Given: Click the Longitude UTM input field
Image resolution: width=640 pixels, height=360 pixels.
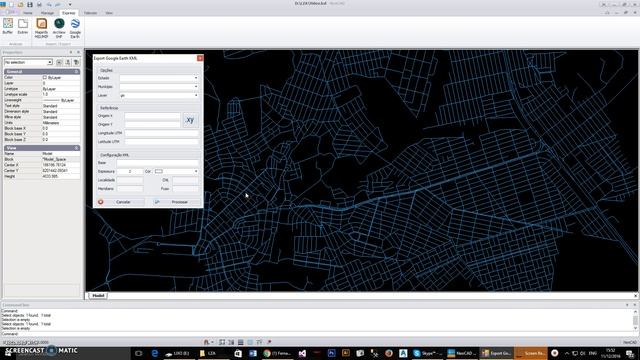Looking at the screenshot, I should click(162, 133).
